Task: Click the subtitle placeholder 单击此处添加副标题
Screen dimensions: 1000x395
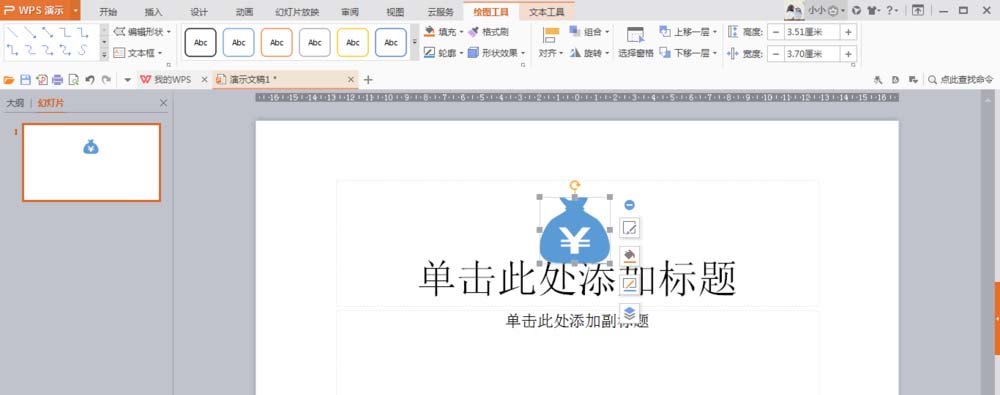Action: point(577,321)
